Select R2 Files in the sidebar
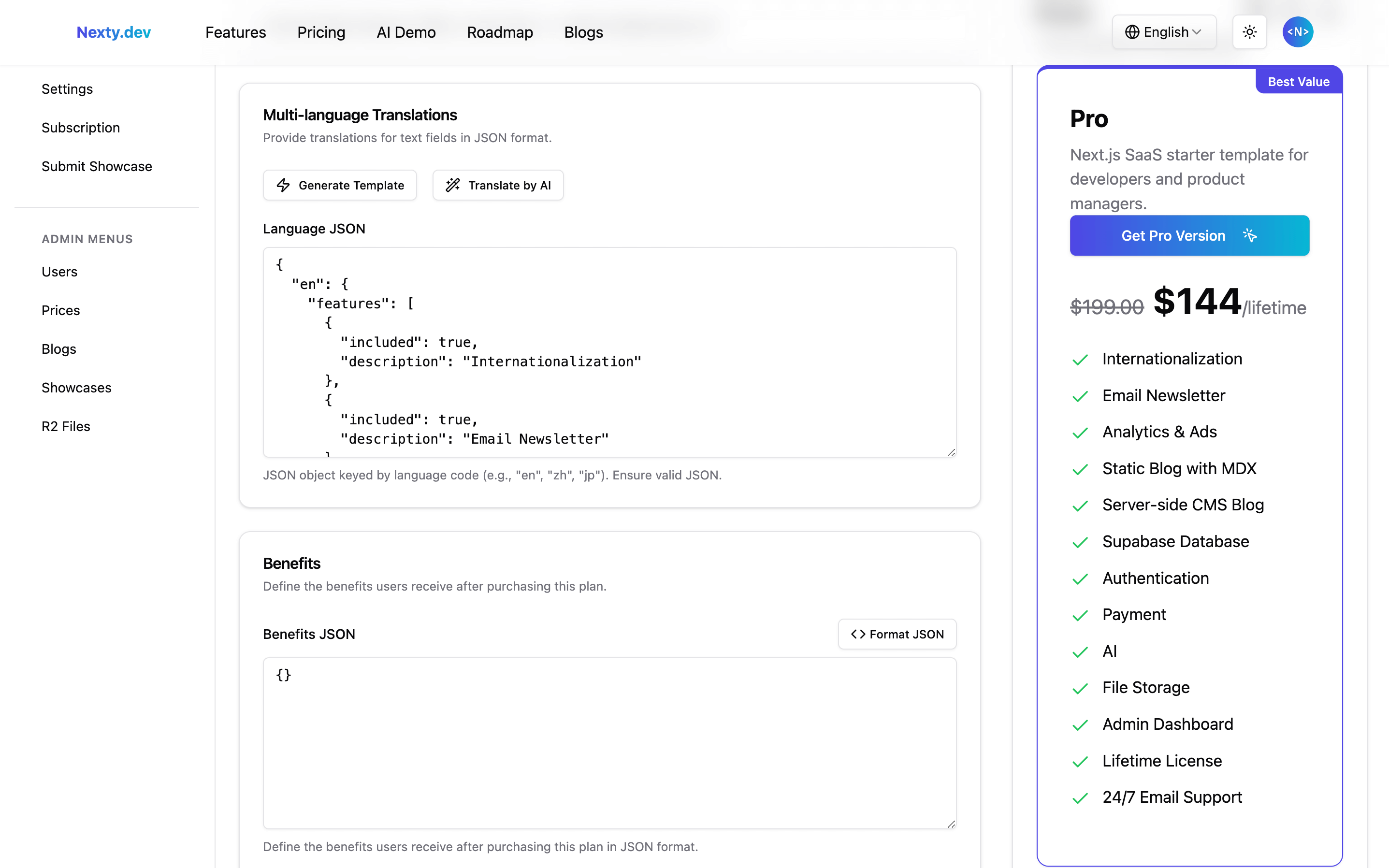 (66, 427)
